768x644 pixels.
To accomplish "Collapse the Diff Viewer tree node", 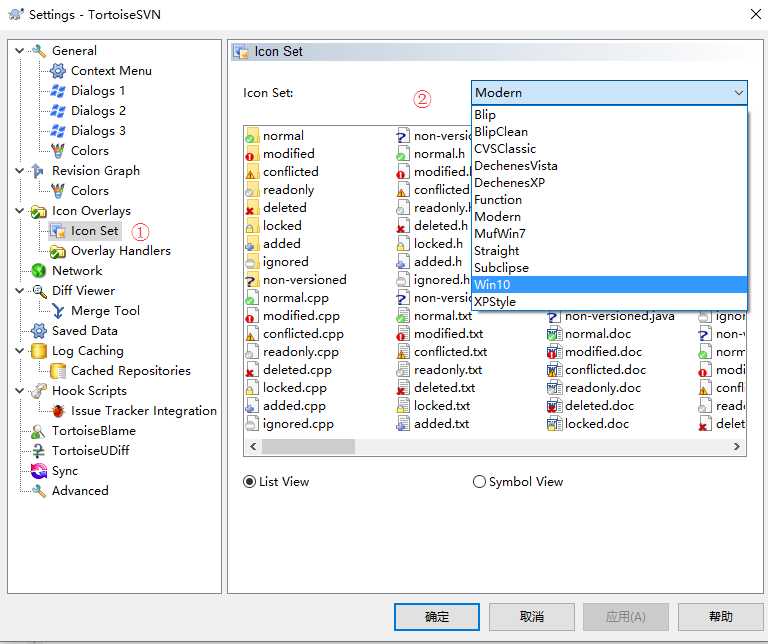I will (20, 290).
